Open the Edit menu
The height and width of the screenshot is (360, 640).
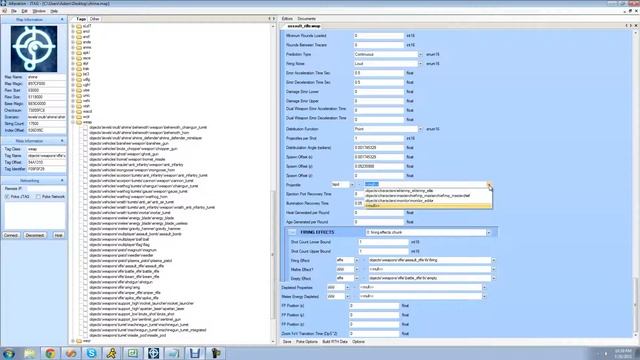tap(24, 11)
